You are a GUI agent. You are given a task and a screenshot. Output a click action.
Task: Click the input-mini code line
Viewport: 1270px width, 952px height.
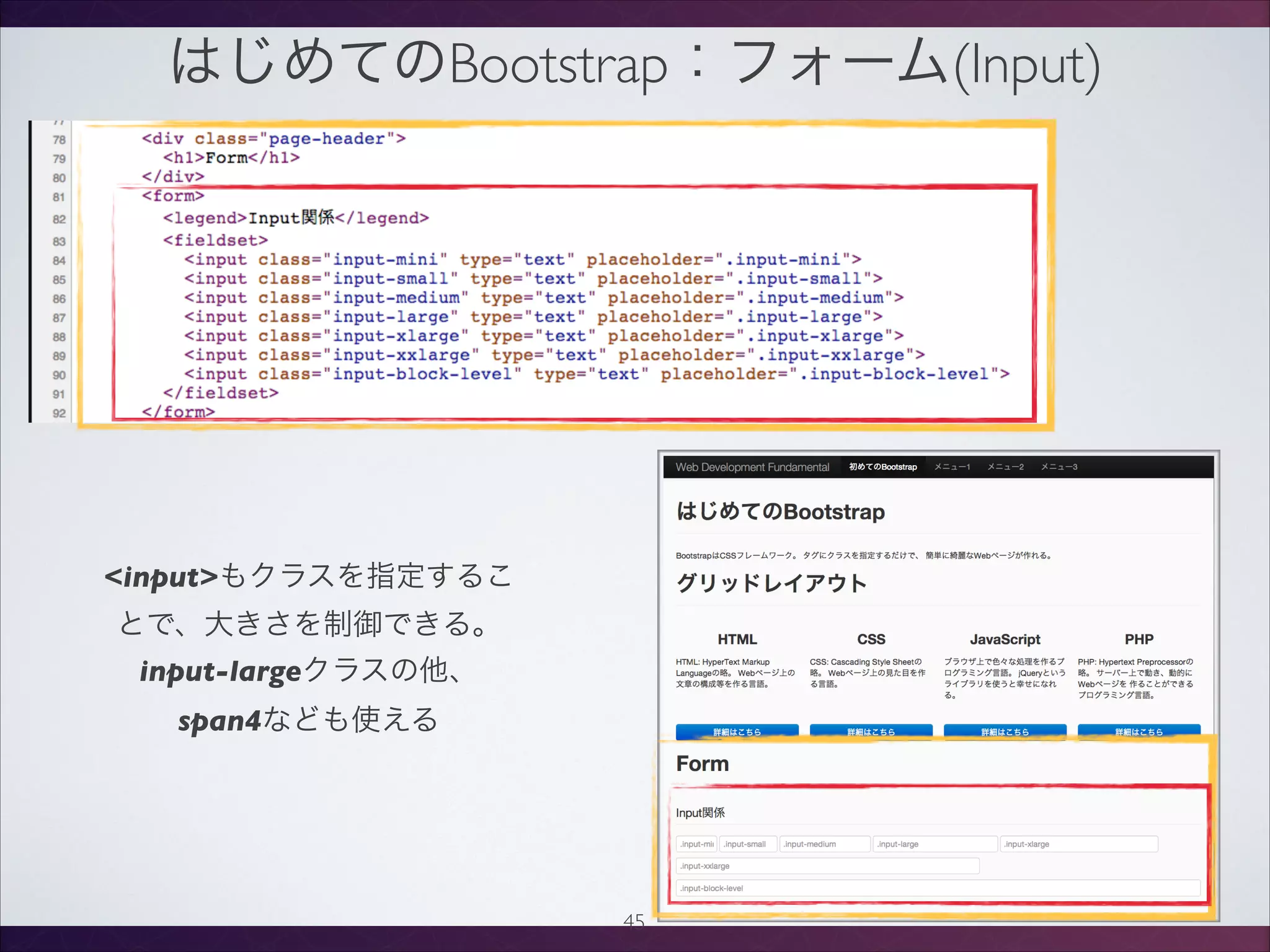523,260
